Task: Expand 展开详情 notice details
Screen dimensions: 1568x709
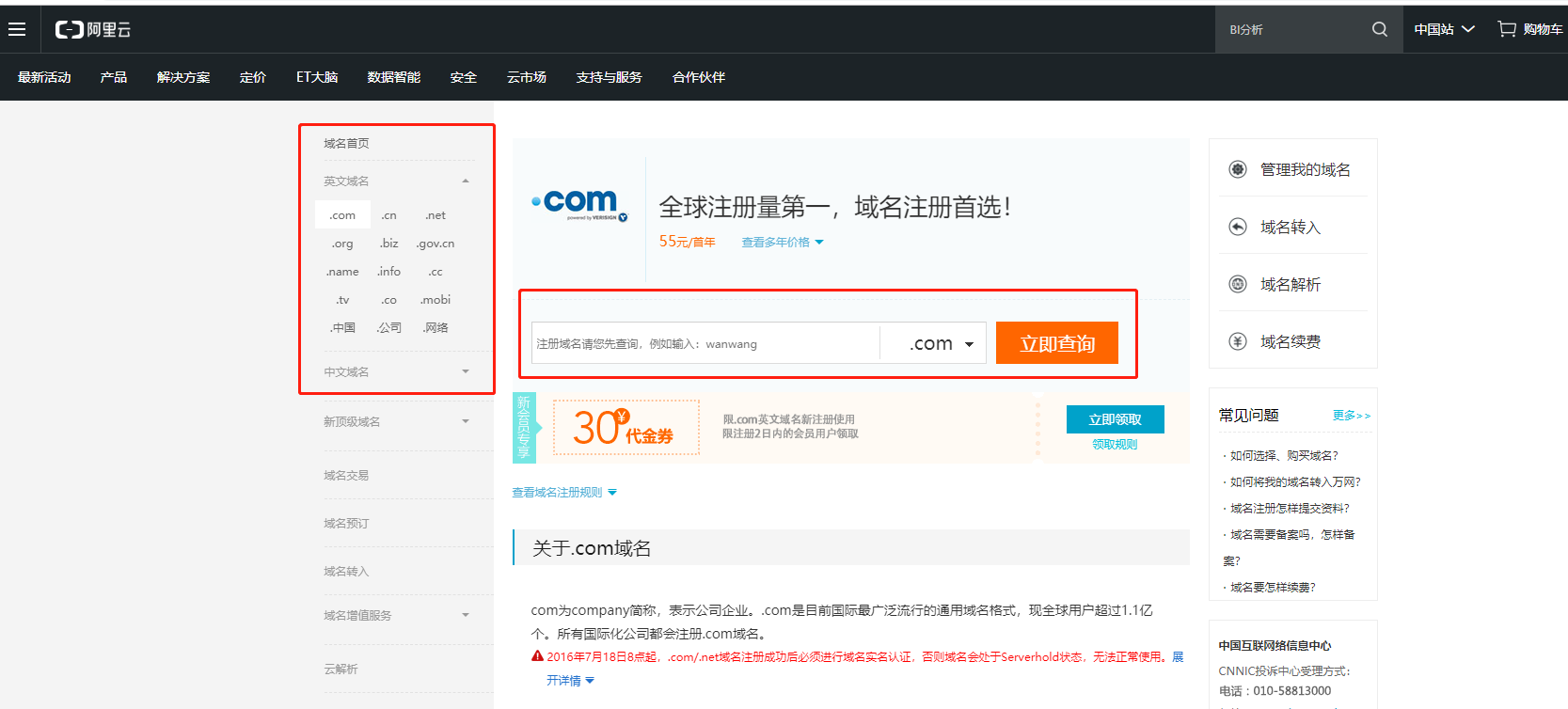Action: click(x=570, y=680)
